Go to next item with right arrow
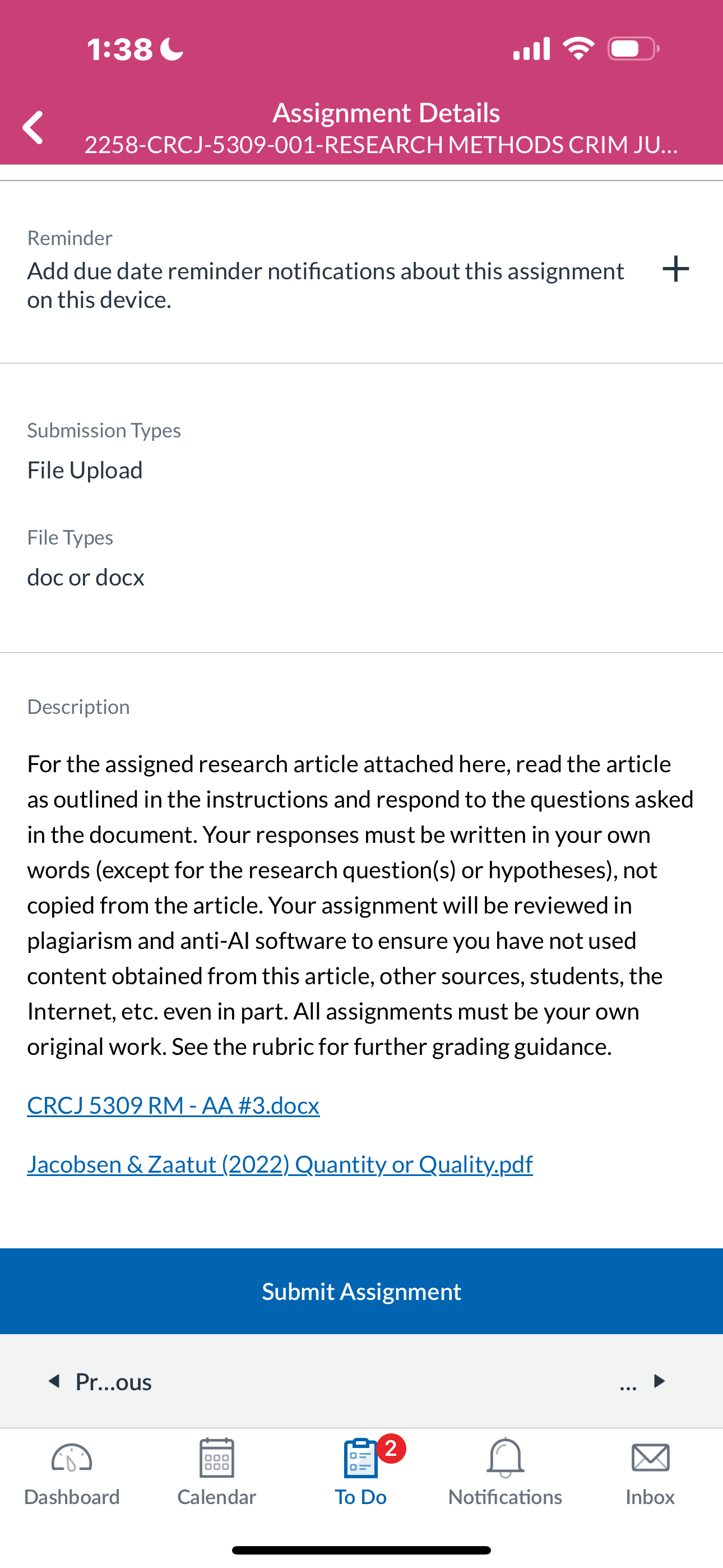This screenshot has width=723, height=1568. pos(659,1381)
